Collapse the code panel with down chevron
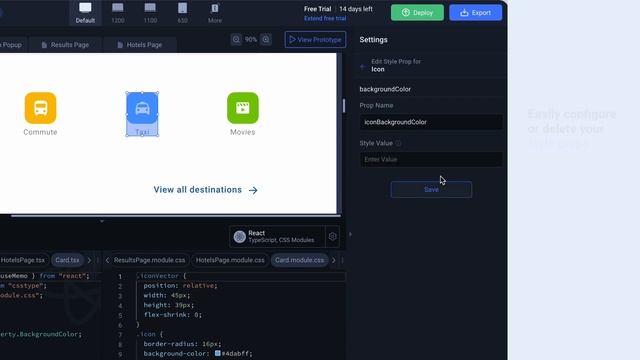 (x=102, y=221)
